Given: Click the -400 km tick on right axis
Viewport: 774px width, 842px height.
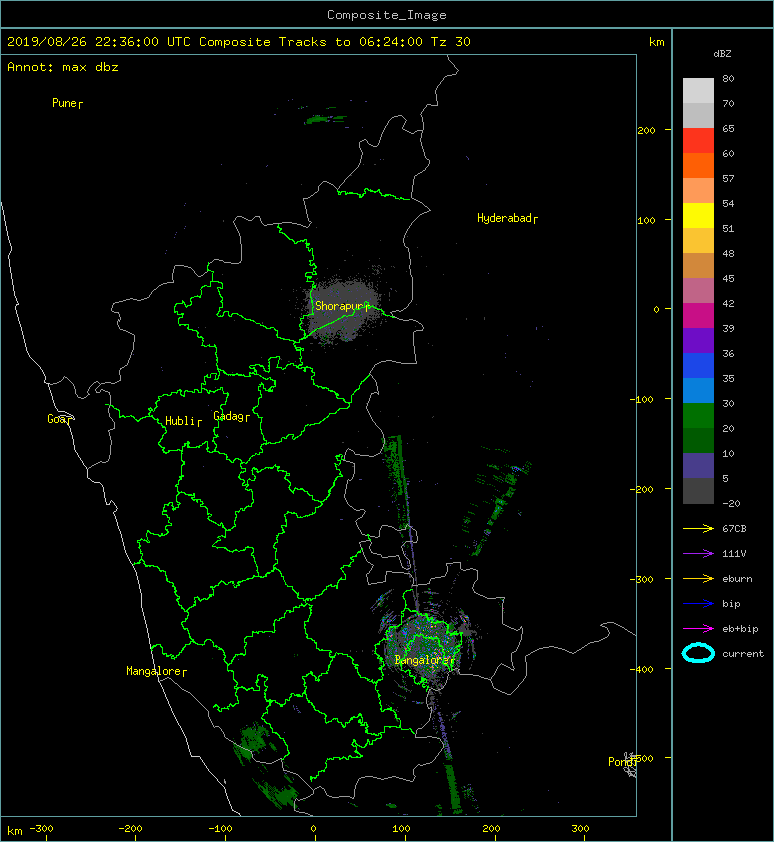Looking at the screenshot, I should pyautogui.click(x=642, y=669).
